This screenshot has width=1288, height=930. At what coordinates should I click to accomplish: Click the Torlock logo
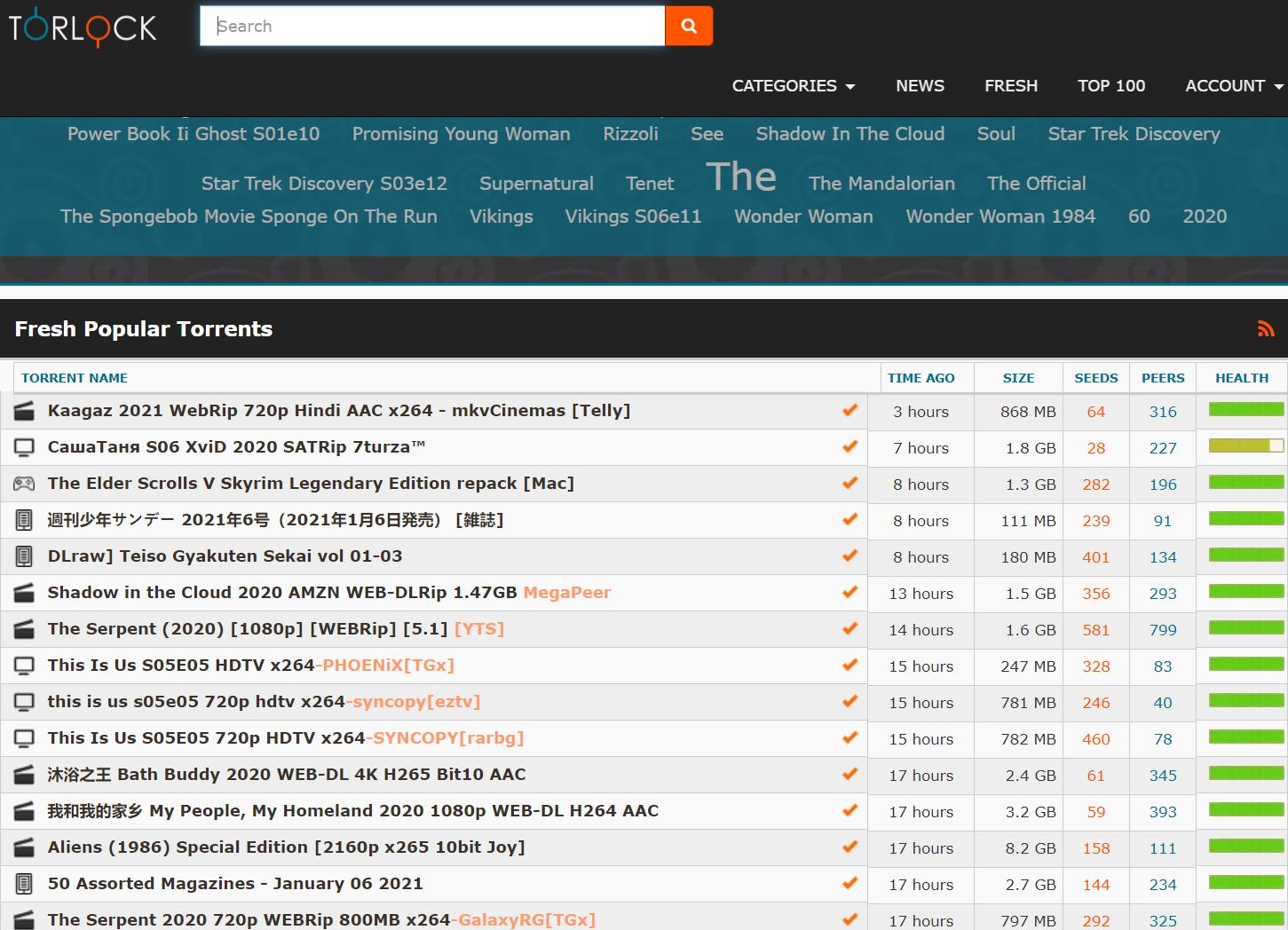click(83, 27)
